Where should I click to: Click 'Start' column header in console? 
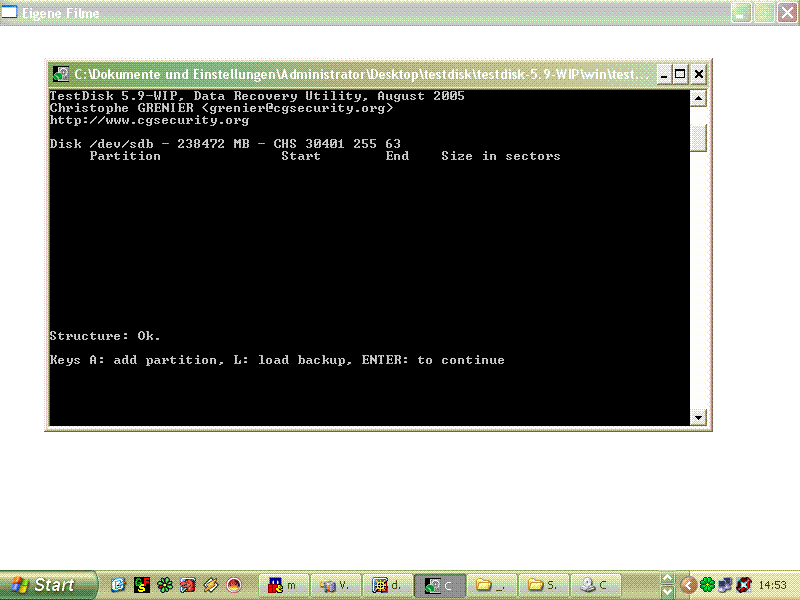(x=301, y=156)
